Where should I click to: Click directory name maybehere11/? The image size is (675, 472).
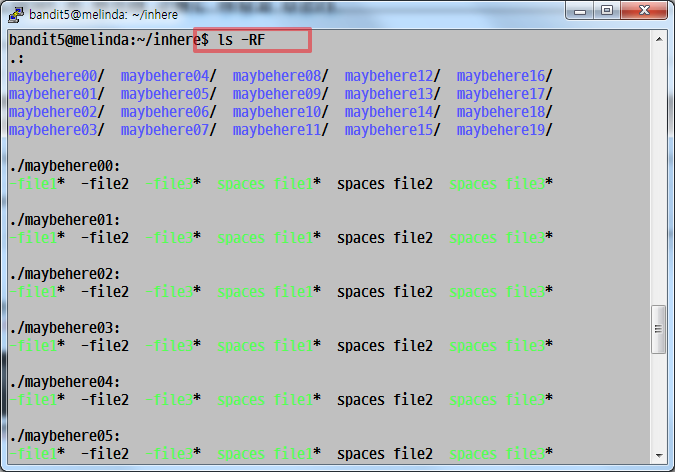[281, 130]
